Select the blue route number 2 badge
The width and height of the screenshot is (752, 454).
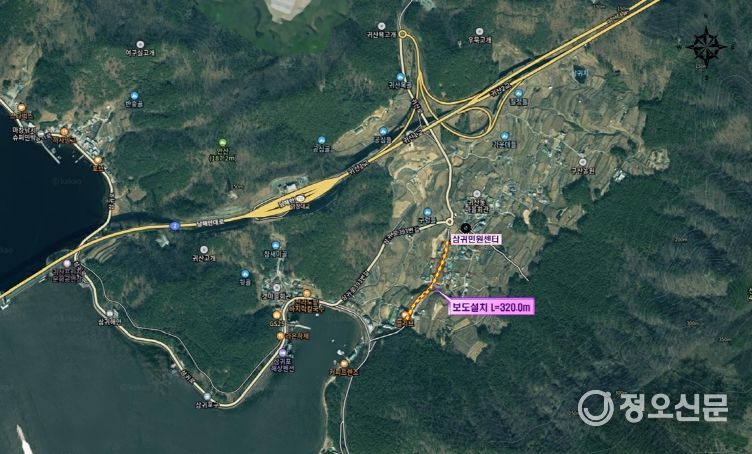coord(175,226)
